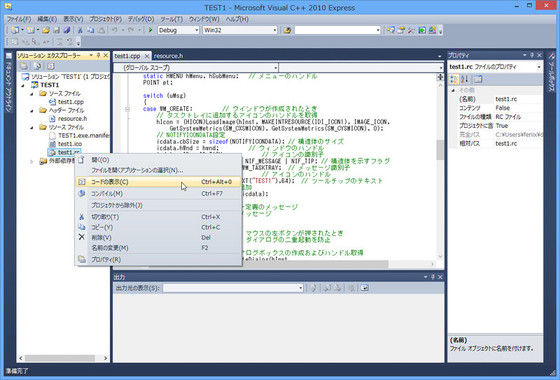Screen dimensions: 560x380
Task: Open the Output source selection dropdown
Action: pos(300,288)
